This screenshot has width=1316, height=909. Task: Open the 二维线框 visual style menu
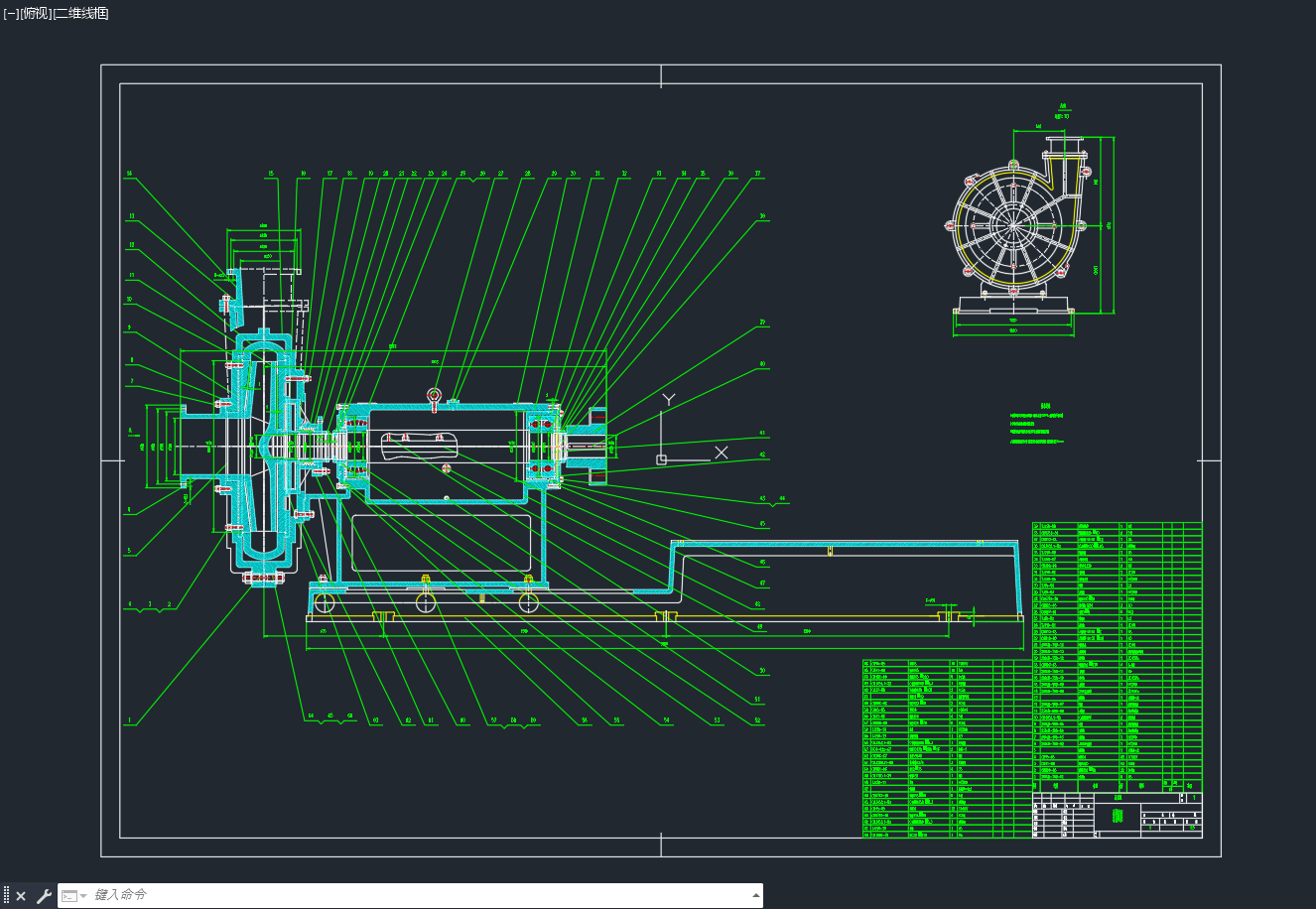point(81,13)
